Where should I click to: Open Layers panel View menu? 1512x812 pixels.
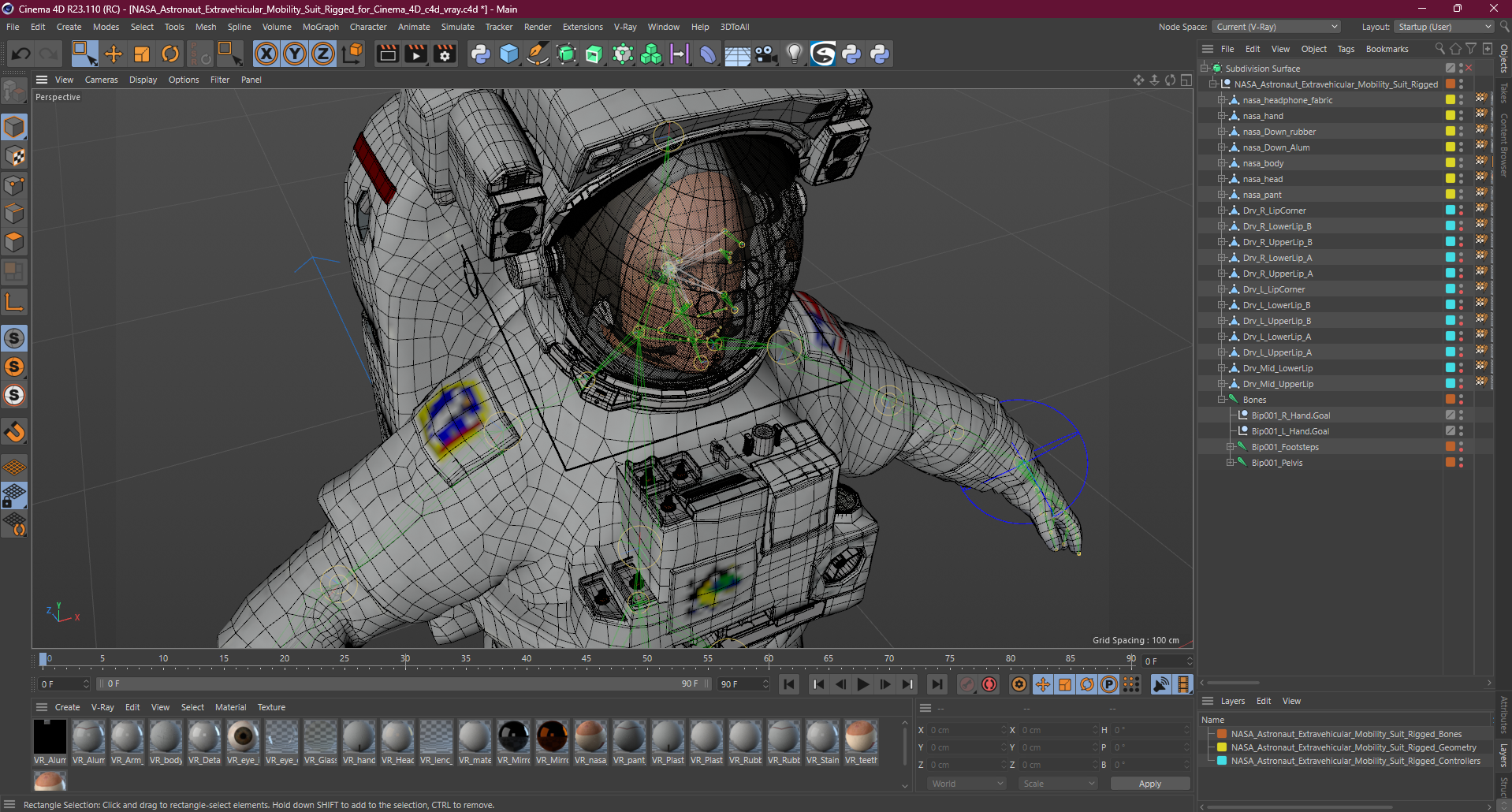tap(1291, 701)
